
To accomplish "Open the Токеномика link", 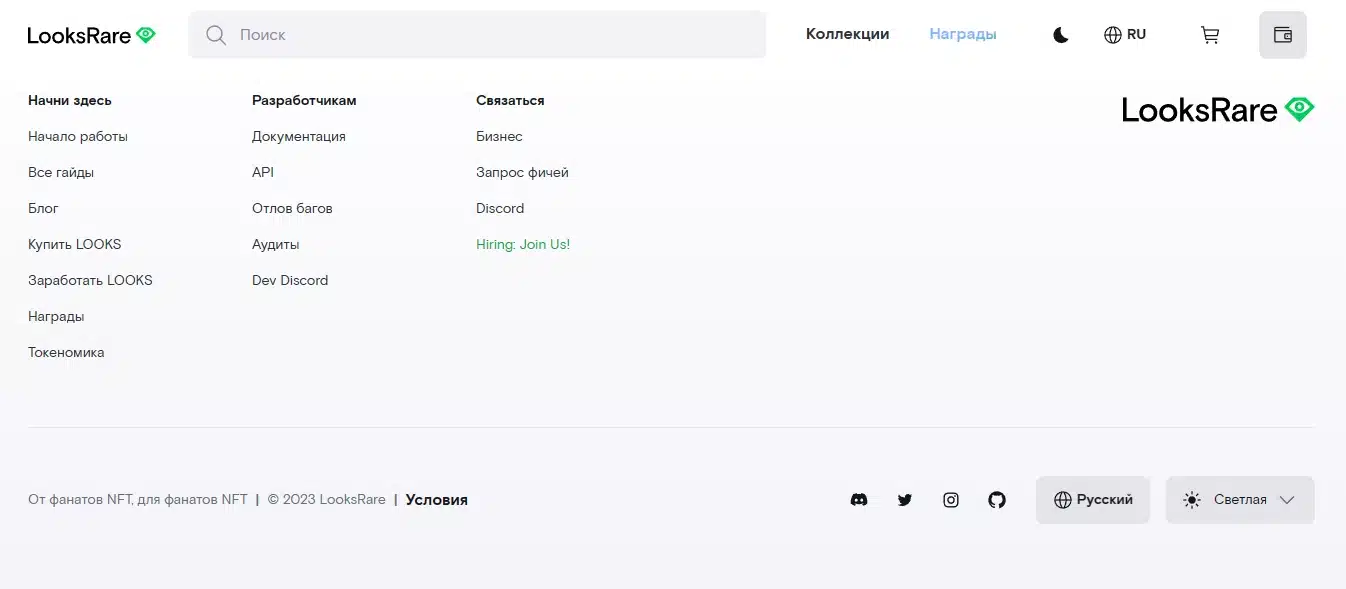I will coord(66,353).
